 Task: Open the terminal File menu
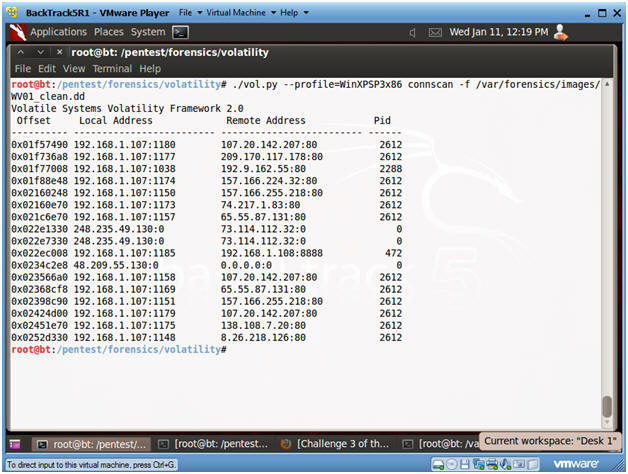pyautogui.click(x=23, y=69)
